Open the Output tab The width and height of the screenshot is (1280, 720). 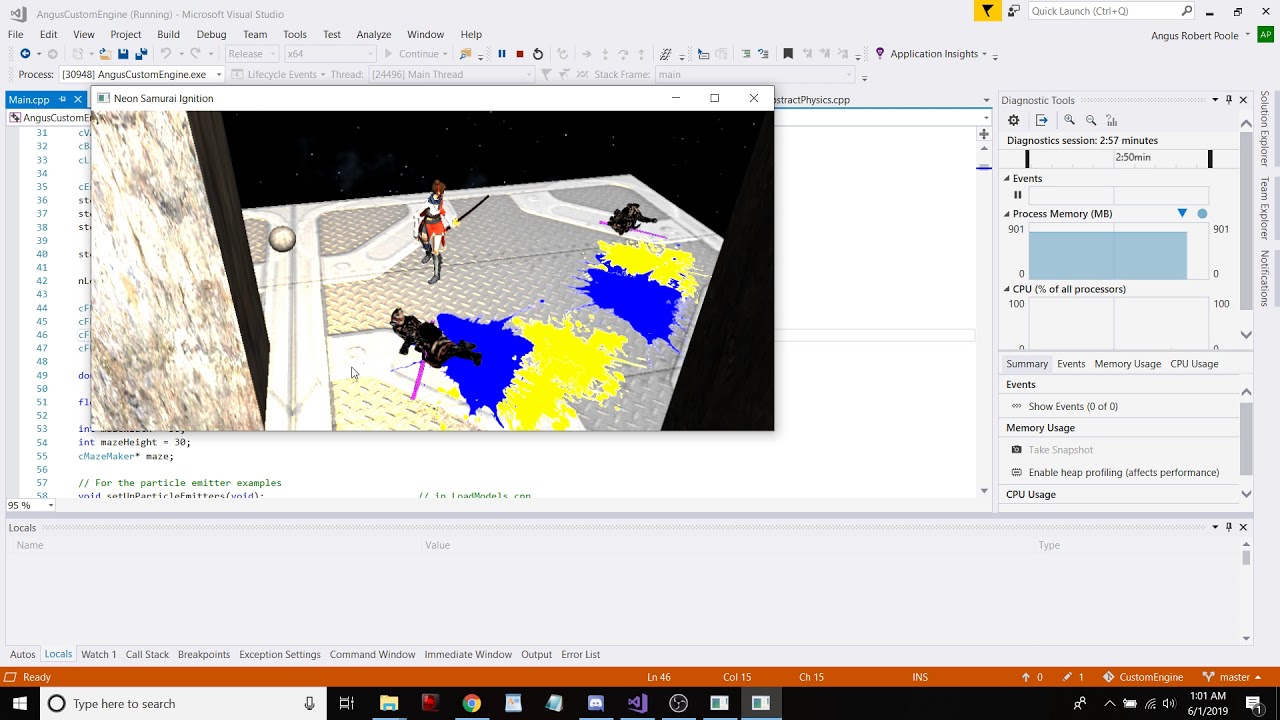[536, 654]
